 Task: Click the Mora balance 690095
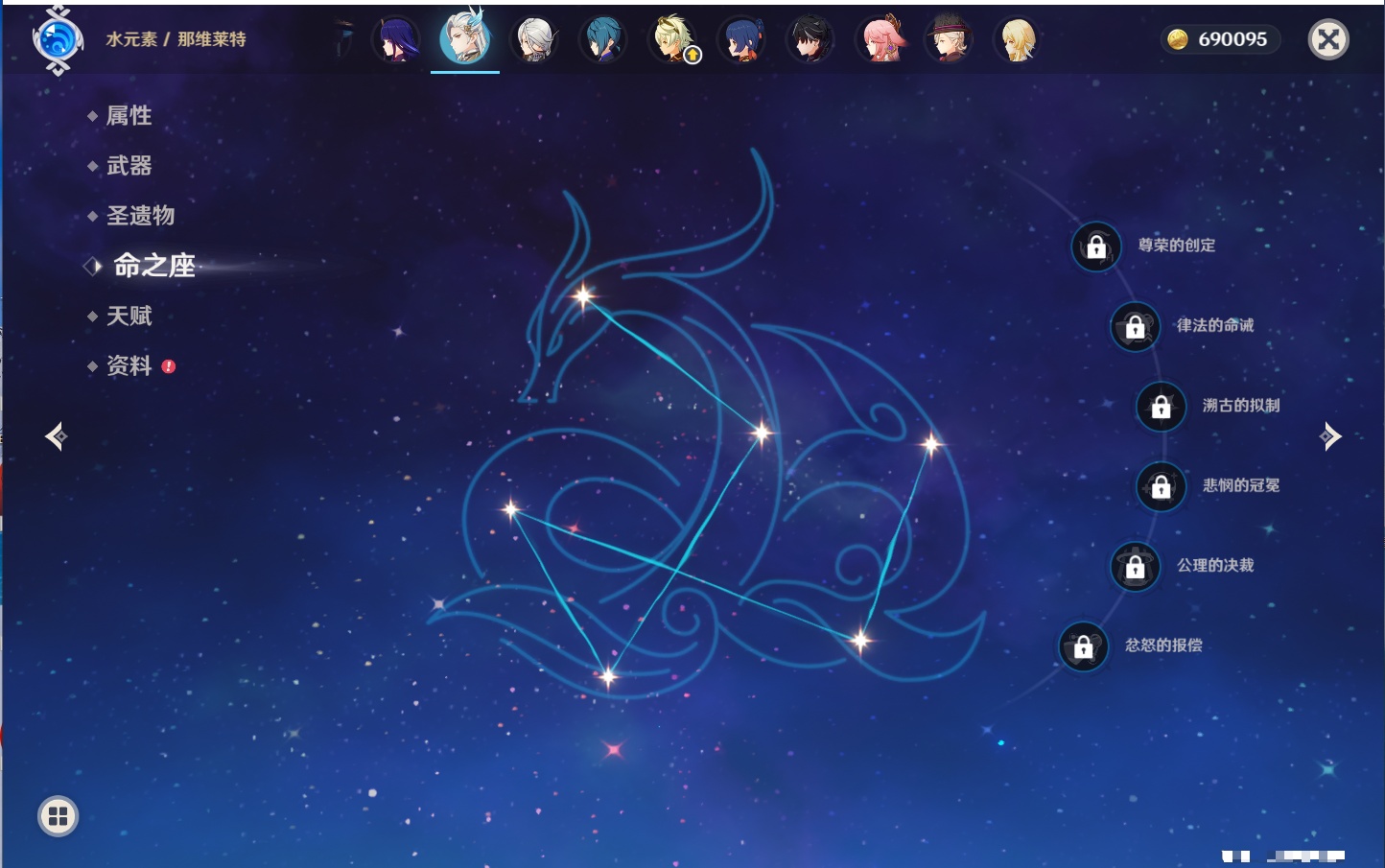tap(1220, 39)
